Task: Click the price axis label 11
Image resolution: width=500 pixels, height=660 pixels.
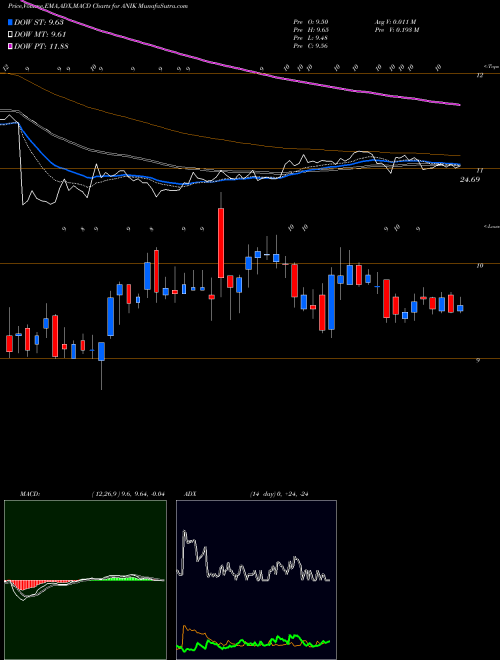Action: click(x=479, y=171)
